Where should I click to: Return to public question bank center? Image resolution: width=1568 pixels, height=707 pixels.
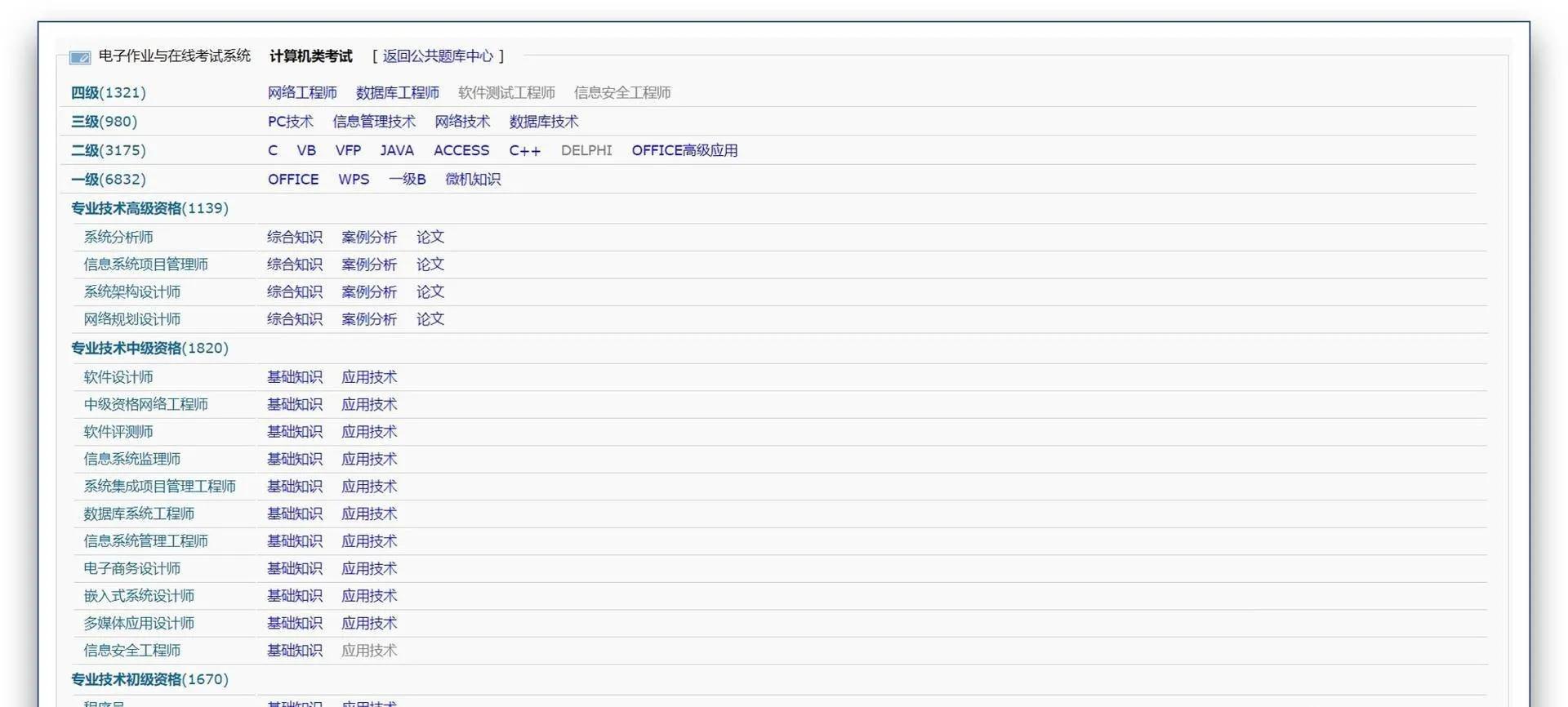(x=438, y=56)
